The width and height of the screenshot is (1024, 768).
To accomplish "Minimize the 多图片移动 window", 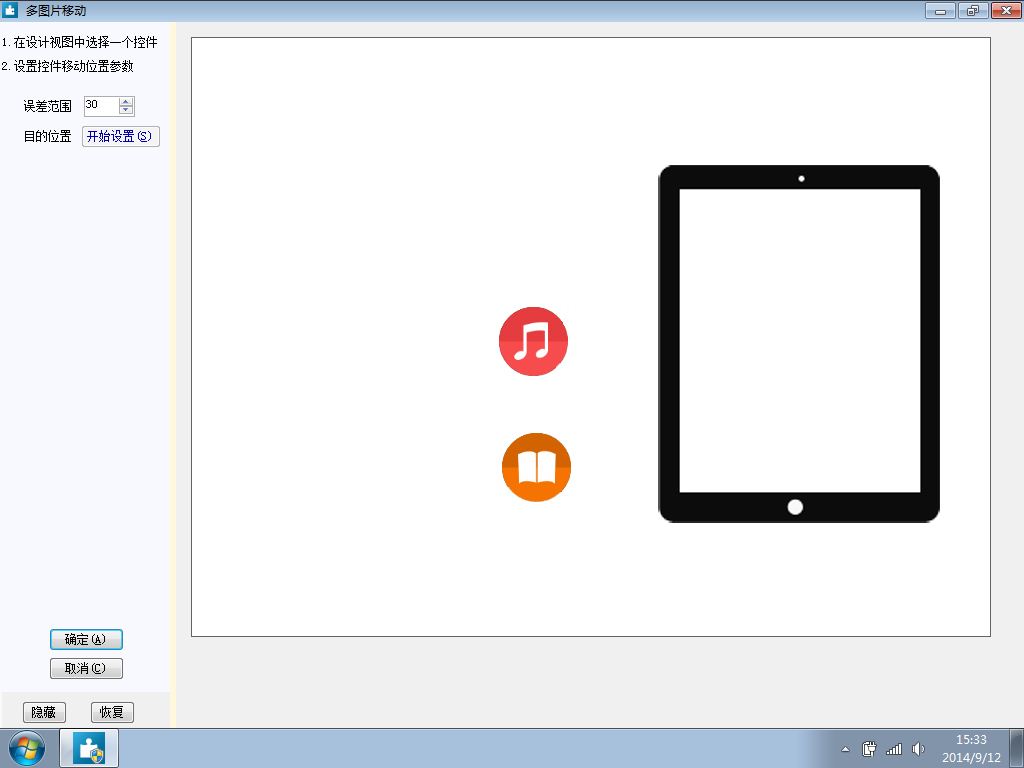I will point(940,10).
